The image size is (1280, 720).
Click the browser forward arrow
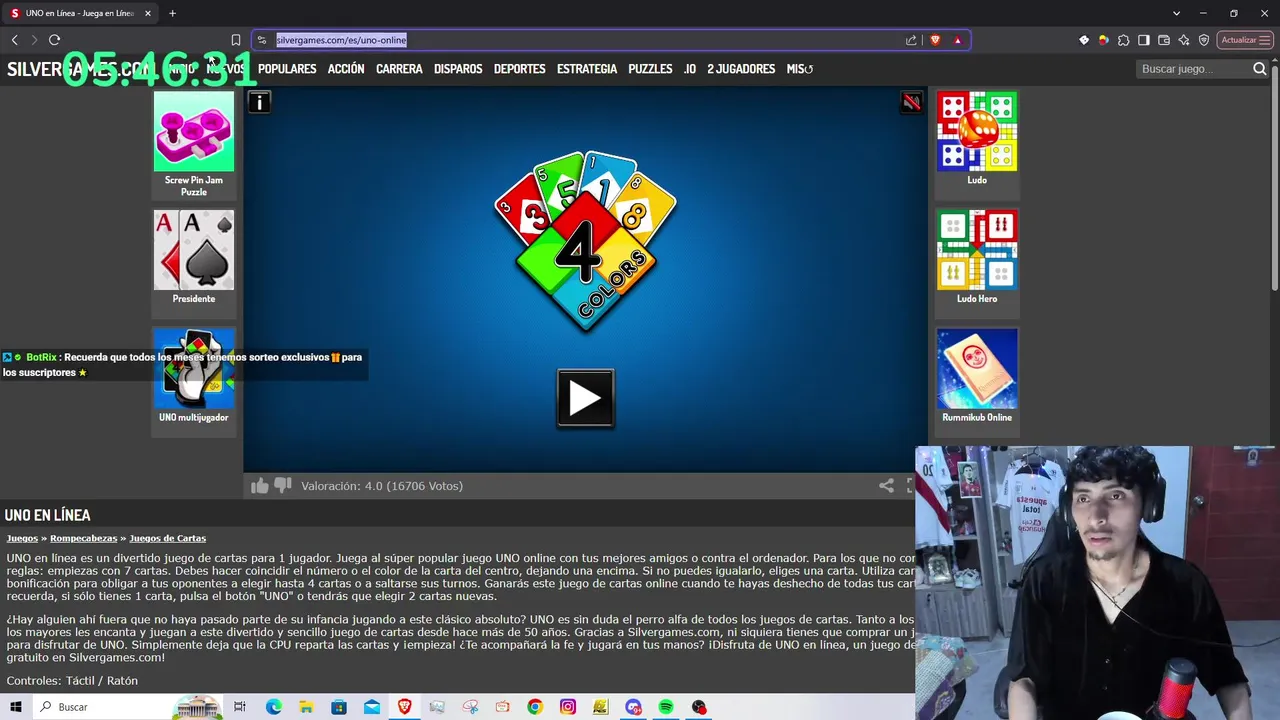coord(34,40)
